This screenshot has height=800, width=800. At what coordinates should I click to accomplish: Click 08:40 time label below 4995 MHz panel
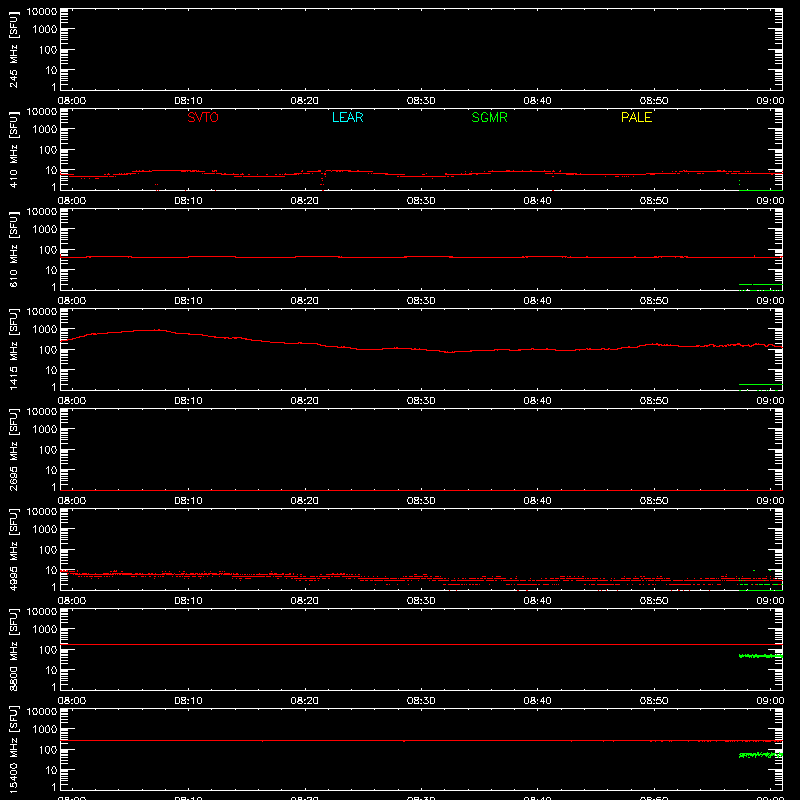(537, 601)
